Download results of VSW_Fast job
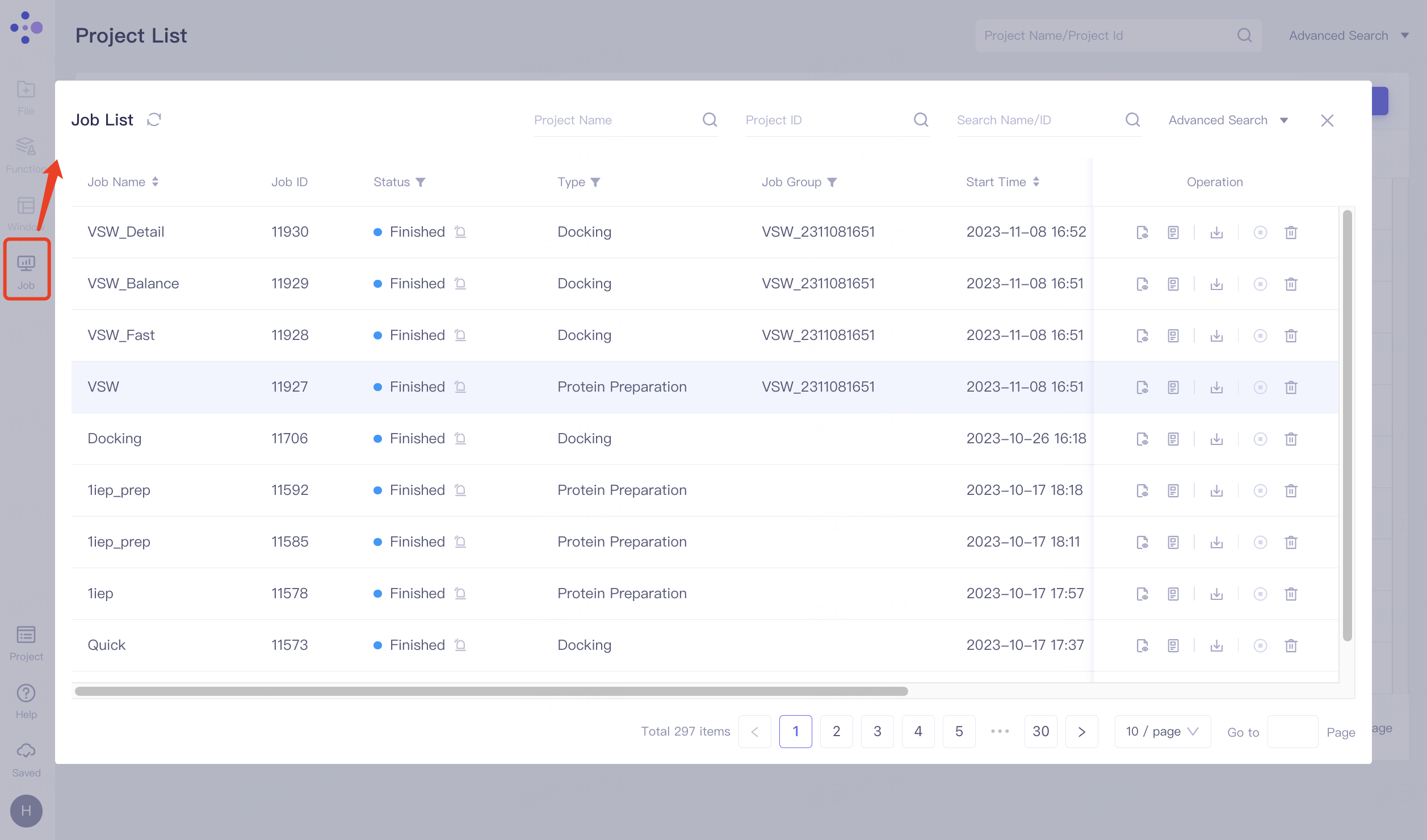The height and width of the screenshot is (840, 1427). 1216,335
